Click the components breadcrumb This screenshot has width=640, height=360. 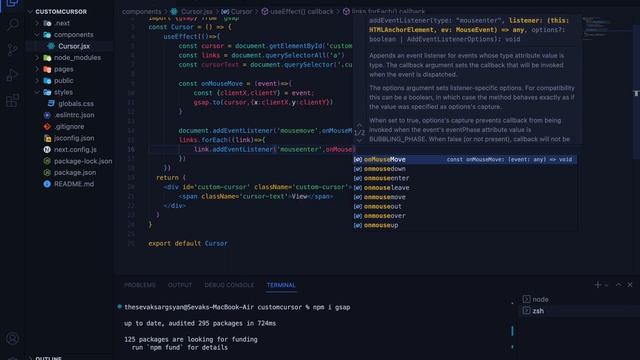click(x=142, y=11)
